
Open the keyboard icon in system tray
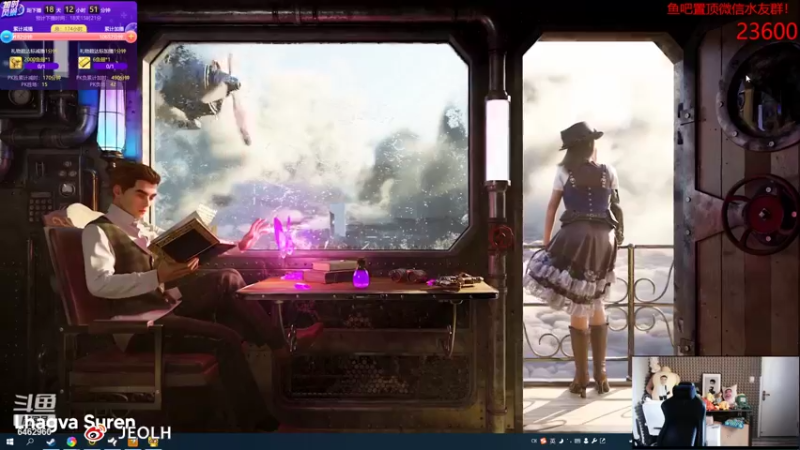coord(578,441)
